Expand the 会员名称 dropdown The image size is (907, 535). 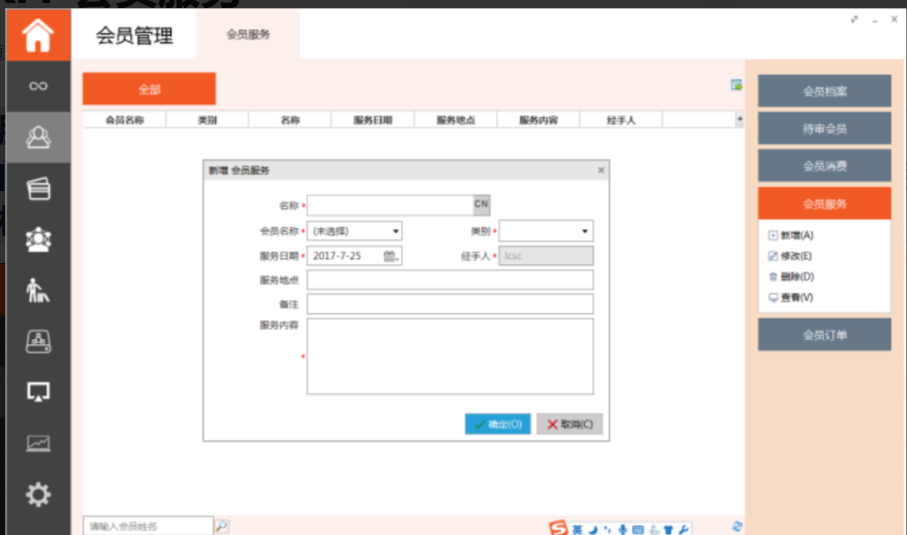coord(395,231)
